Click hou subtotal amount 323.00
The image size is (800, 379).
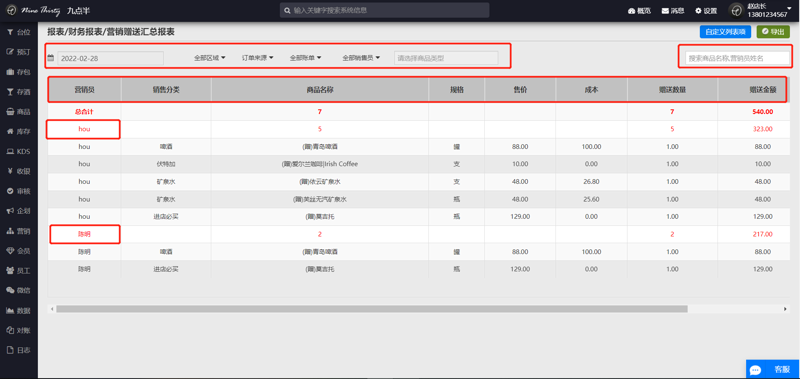[x=763, y=129]
